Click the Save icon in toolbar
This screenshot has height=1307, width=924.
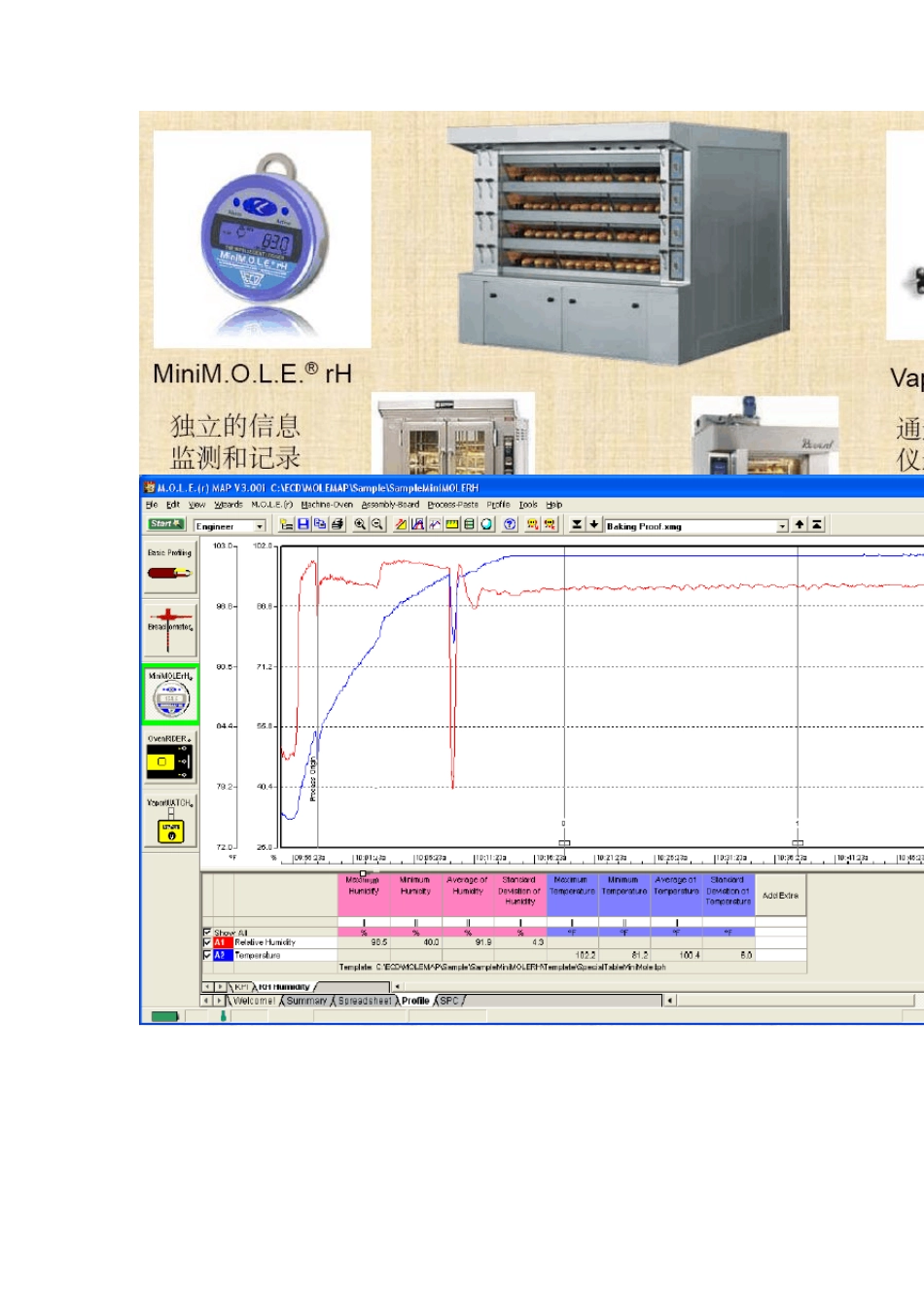(303, 524)
